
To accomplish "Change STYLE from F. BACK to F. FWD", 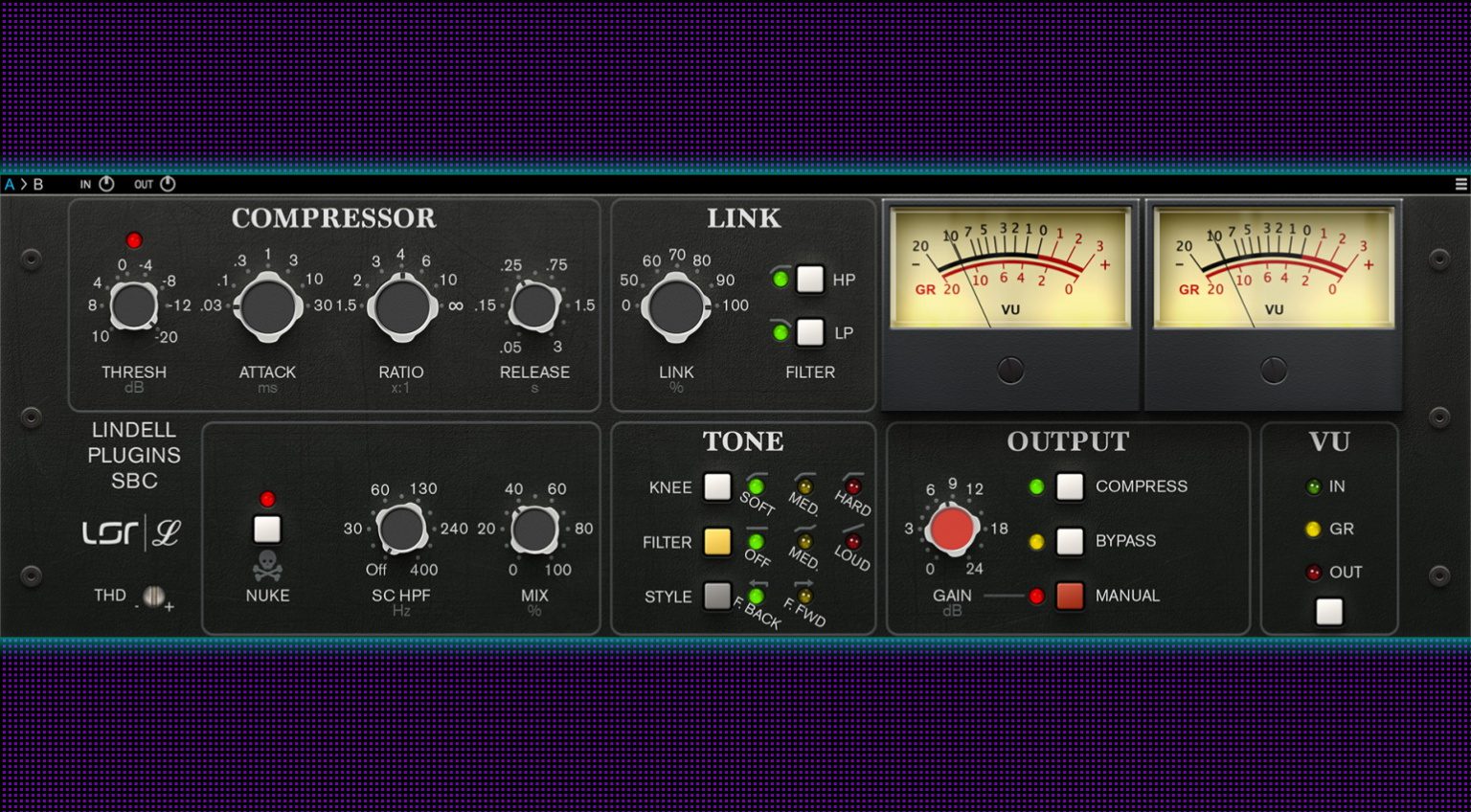I will 716,596.
